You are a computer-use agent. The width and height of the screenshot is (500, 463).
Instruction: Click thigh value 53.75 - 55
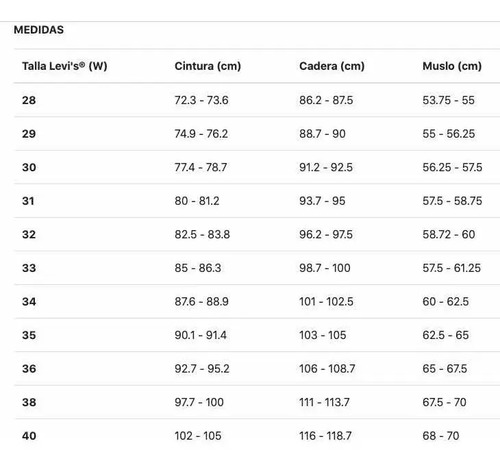coord(448,100)
